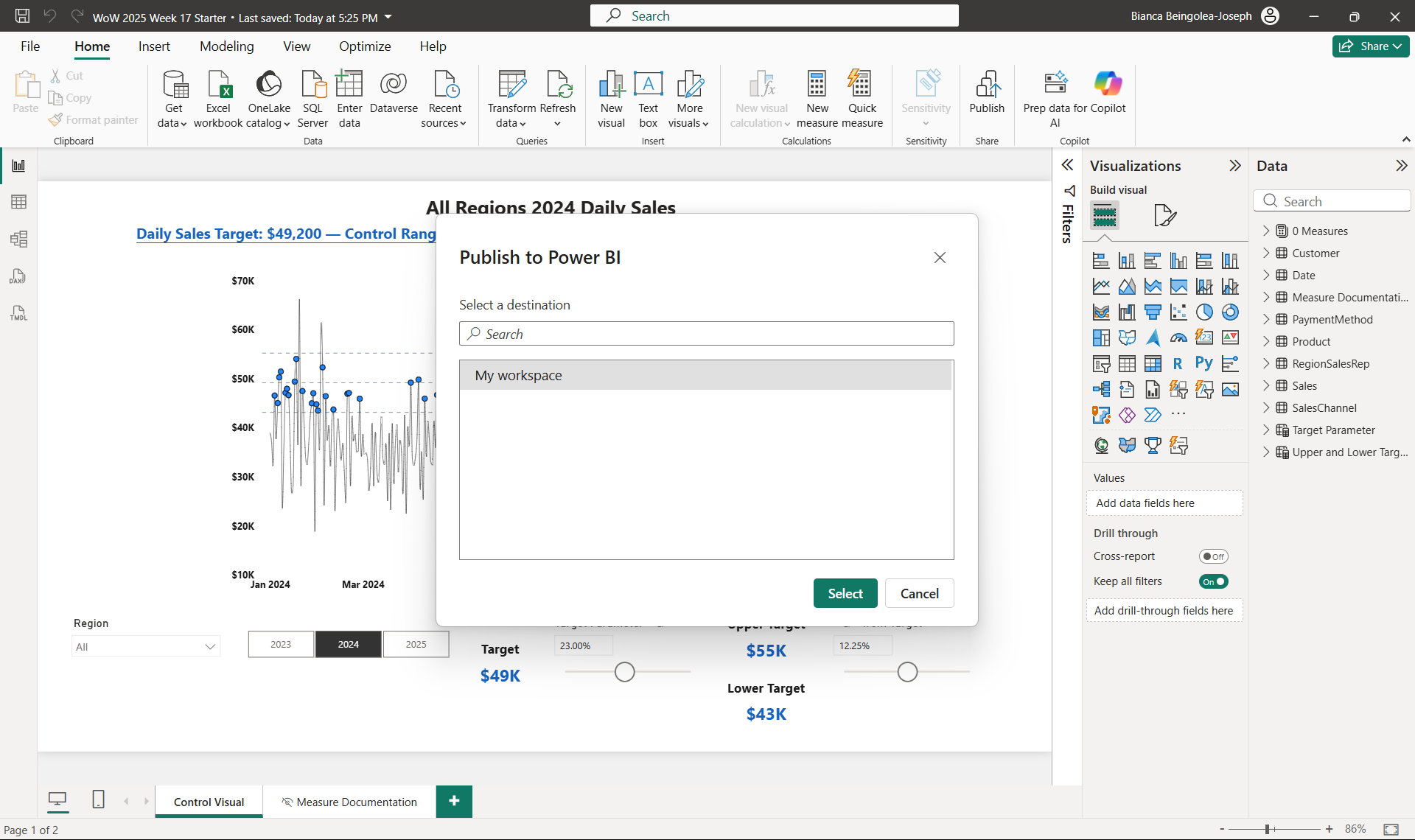Switch to Table view in left sidebar
The image size is (1415, 840).
pos(19,202)
